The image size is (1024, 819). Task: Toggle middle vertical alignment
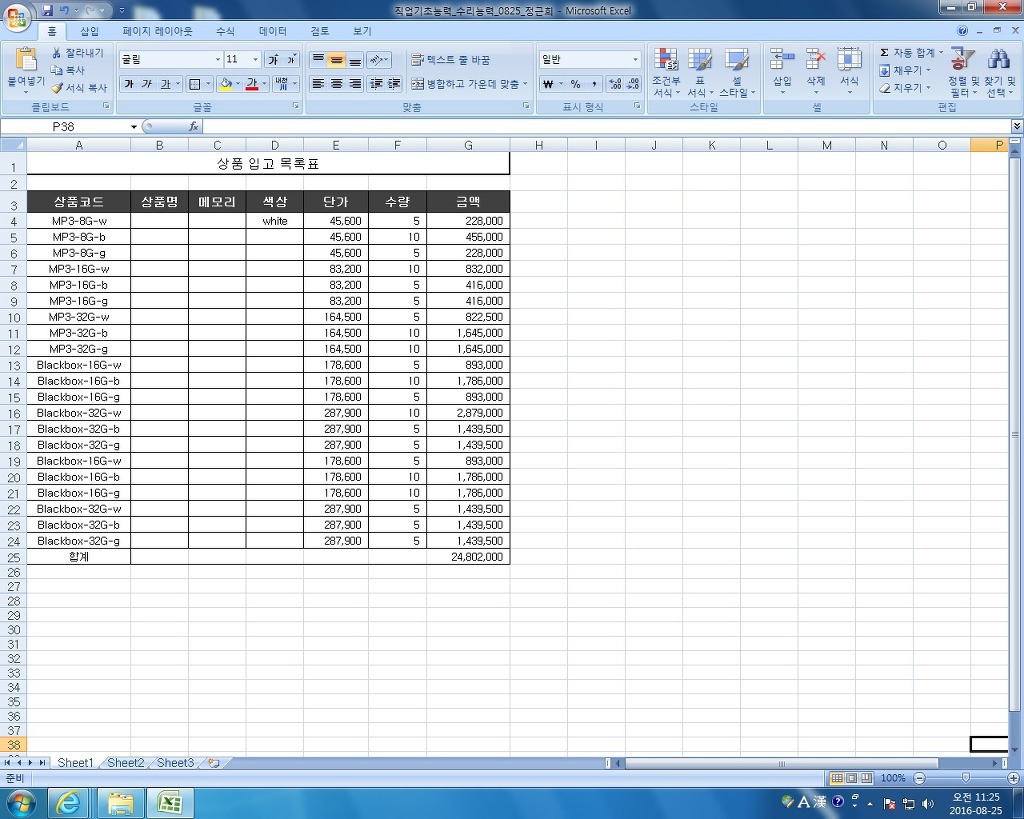pyautogui.click(x=336, y=59)
